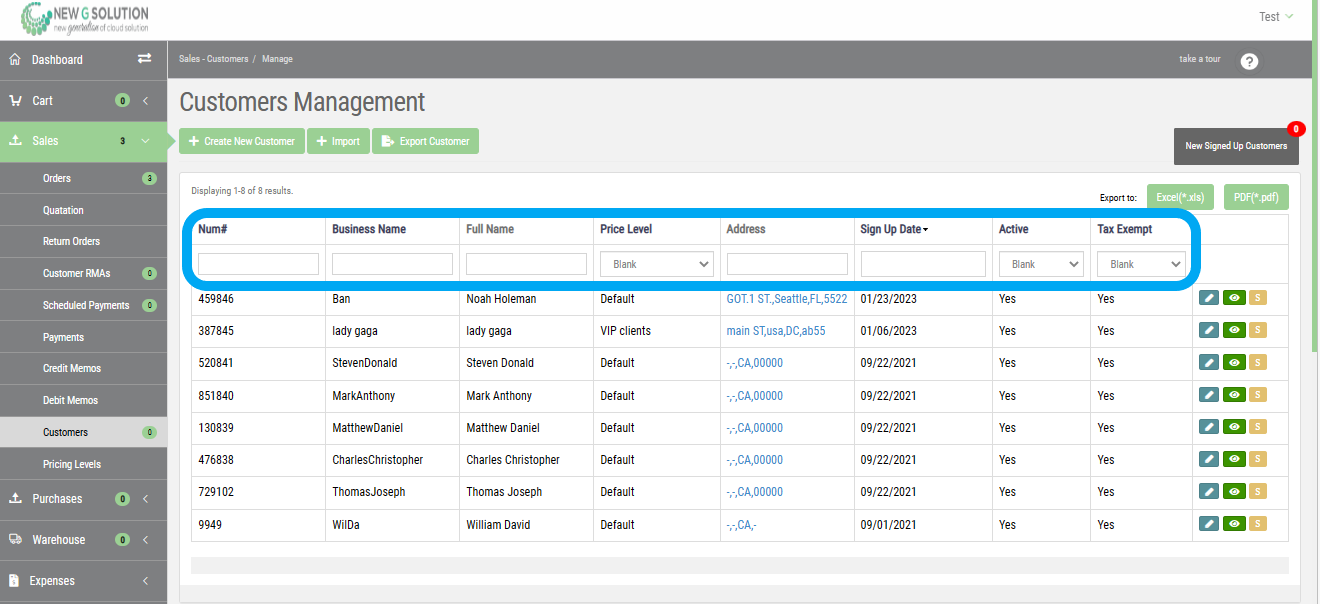Viewport: 1320px width, 604px height.
Task: Open the Test account dropdown
Action: [x=1276, y=16]
